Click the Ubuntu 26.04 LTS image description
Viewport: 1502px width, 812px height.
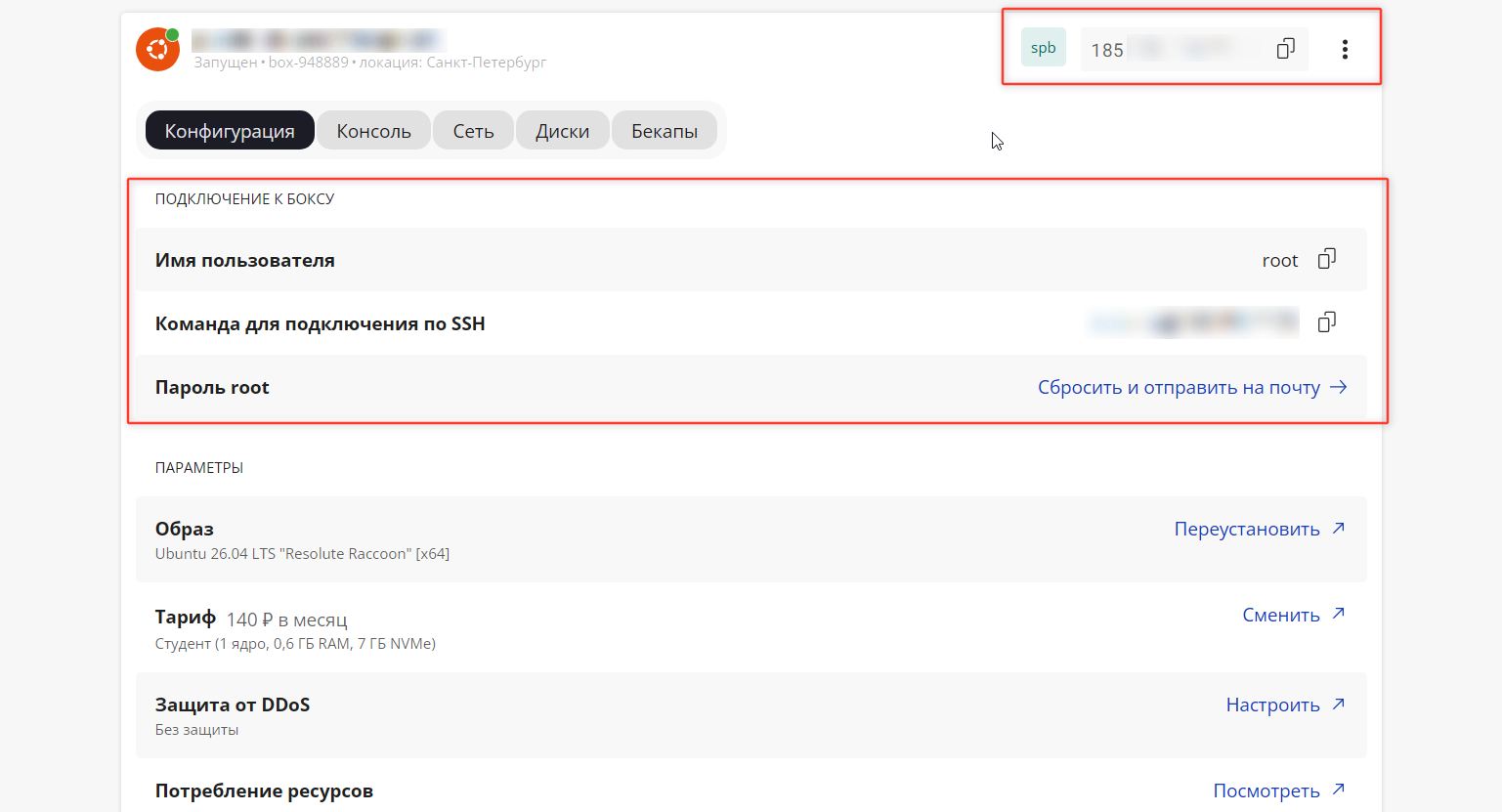click(302, 554)
